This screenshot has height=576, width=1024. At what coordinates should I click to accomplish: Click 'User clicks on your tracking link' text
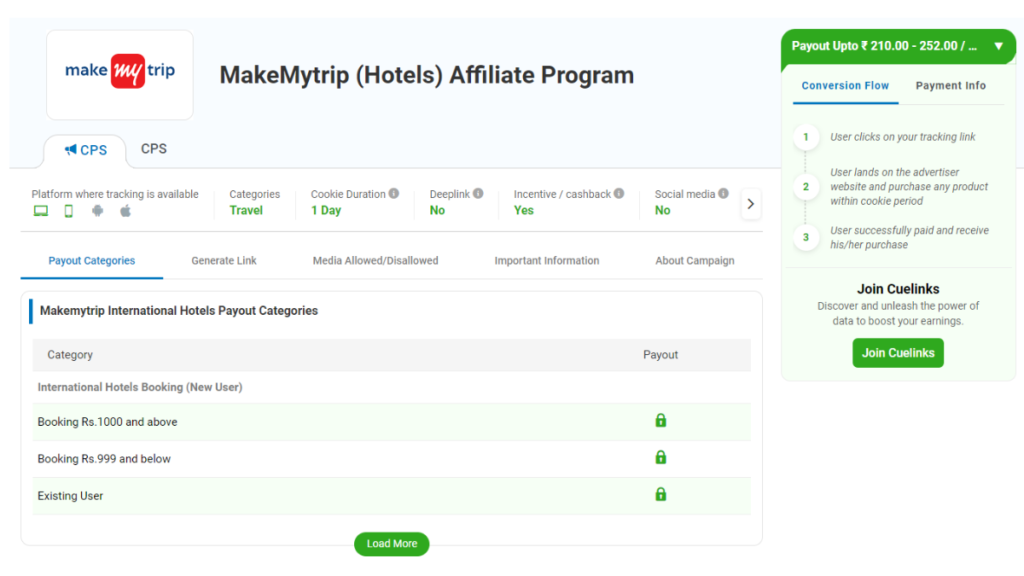[903, 137]
